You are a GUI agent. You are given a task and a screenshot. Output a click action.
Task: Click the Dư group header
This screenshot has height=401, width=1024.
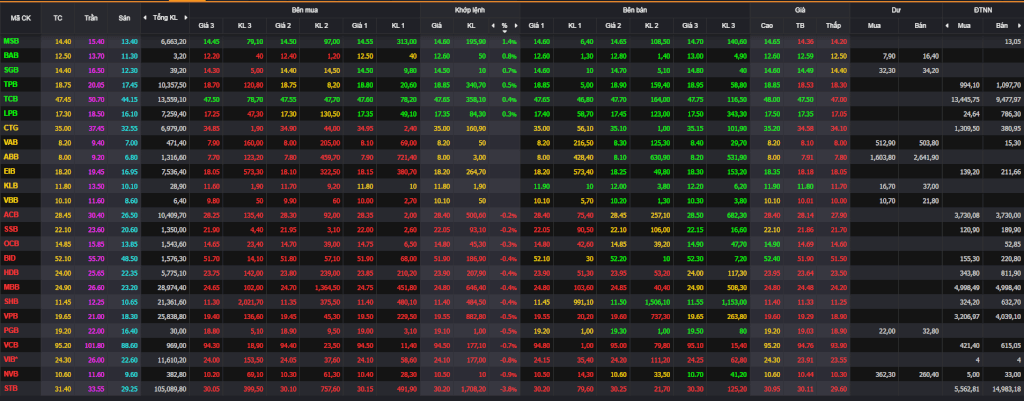pyautogui.click(x=896, y=10)
